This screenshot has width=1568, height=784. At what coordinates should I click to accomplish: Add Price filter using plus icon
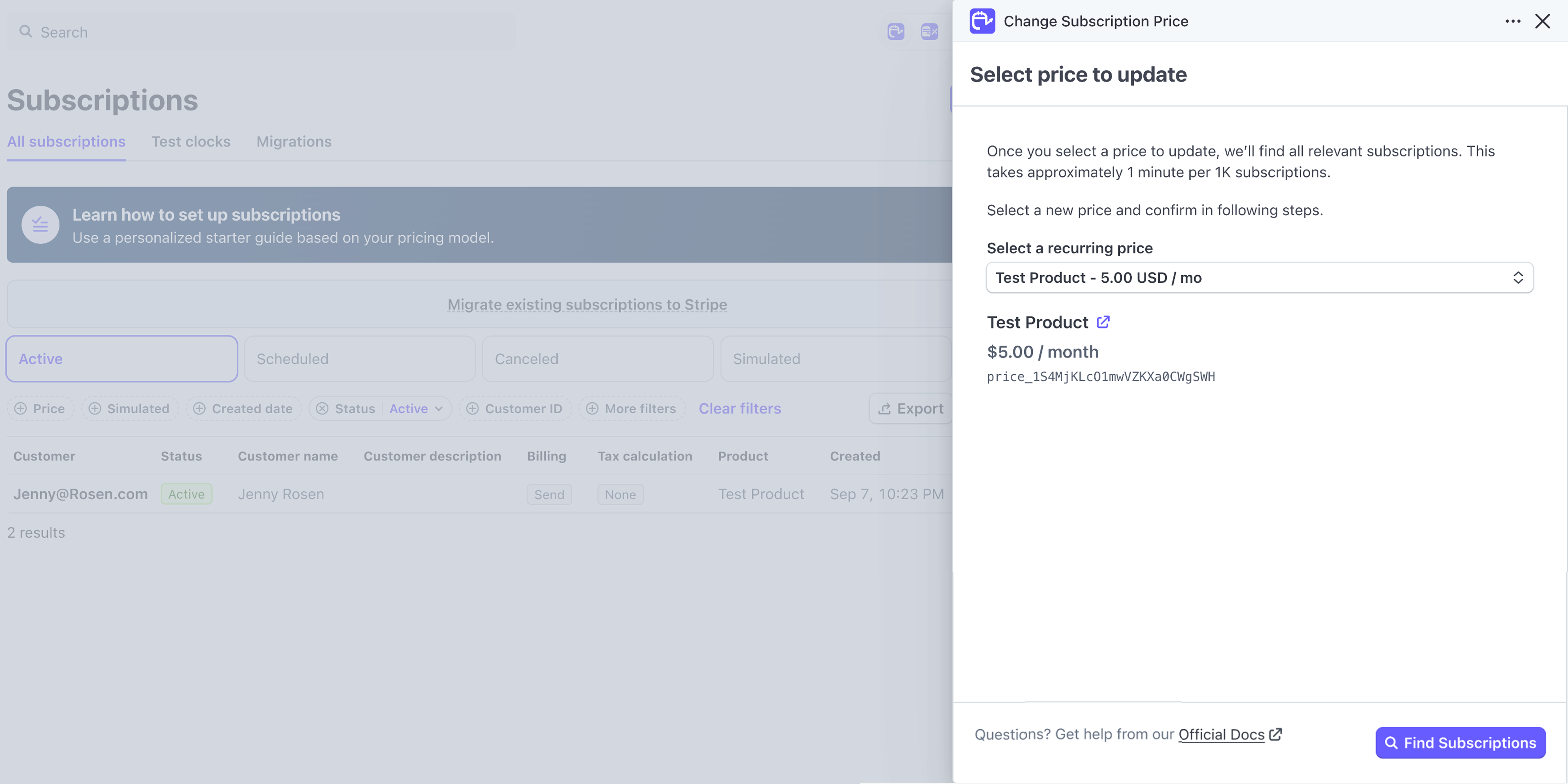(x=21, y=408)
